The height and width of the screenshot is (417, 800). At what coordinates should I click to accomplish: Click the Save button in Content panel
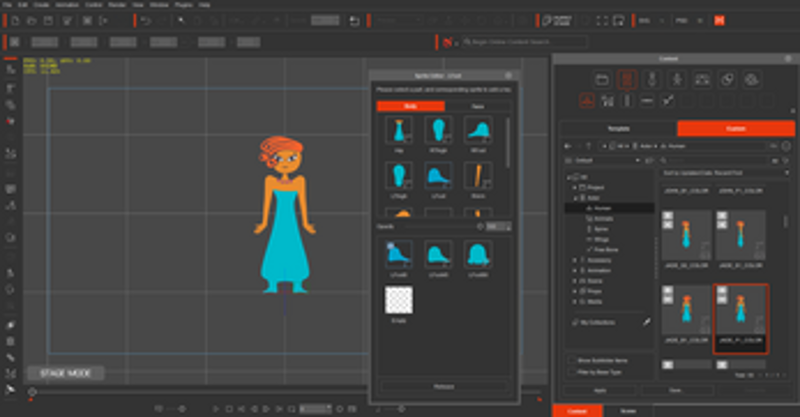(x=675, y=390)
